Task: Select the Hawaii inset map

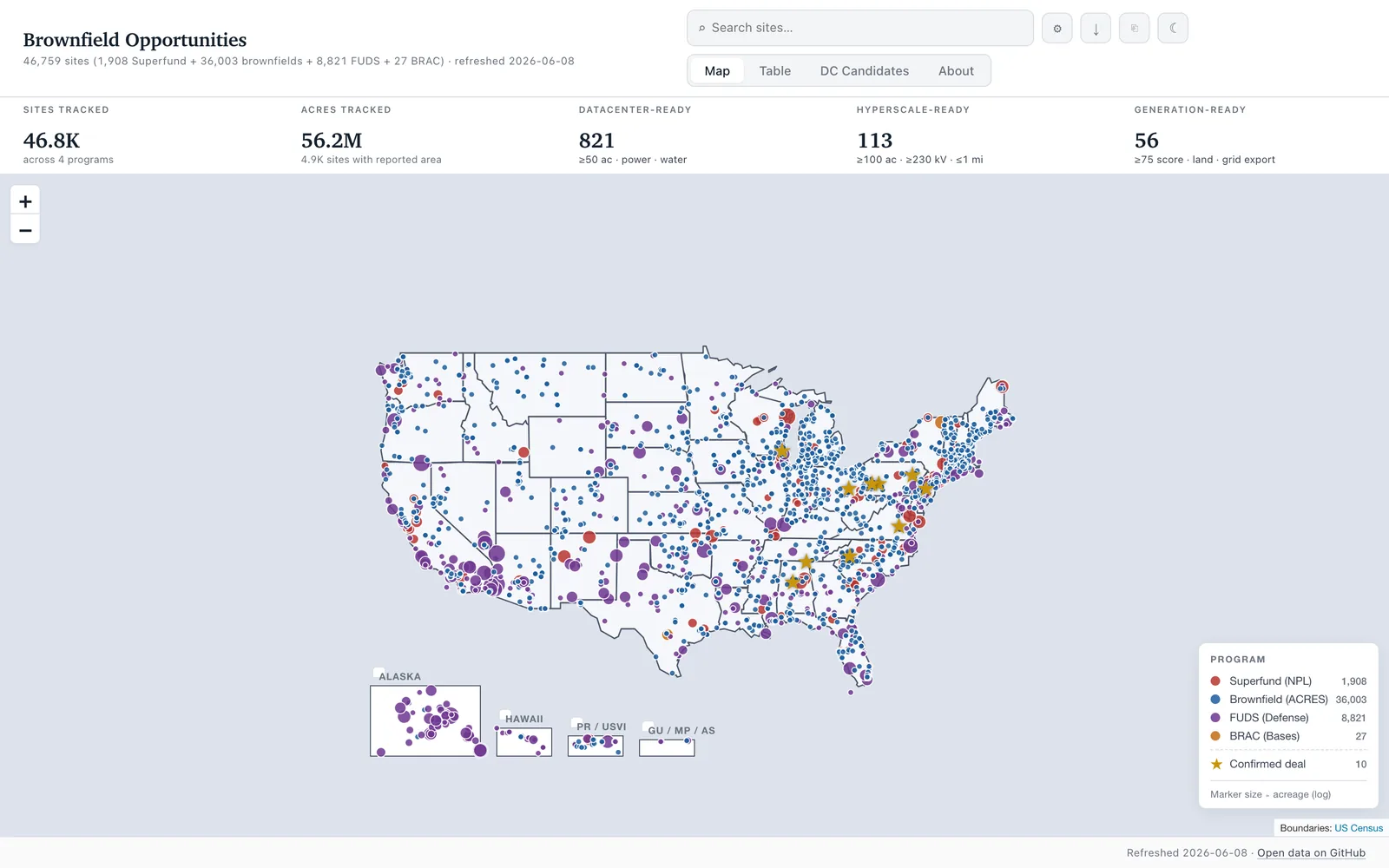Action: point(524,741)
